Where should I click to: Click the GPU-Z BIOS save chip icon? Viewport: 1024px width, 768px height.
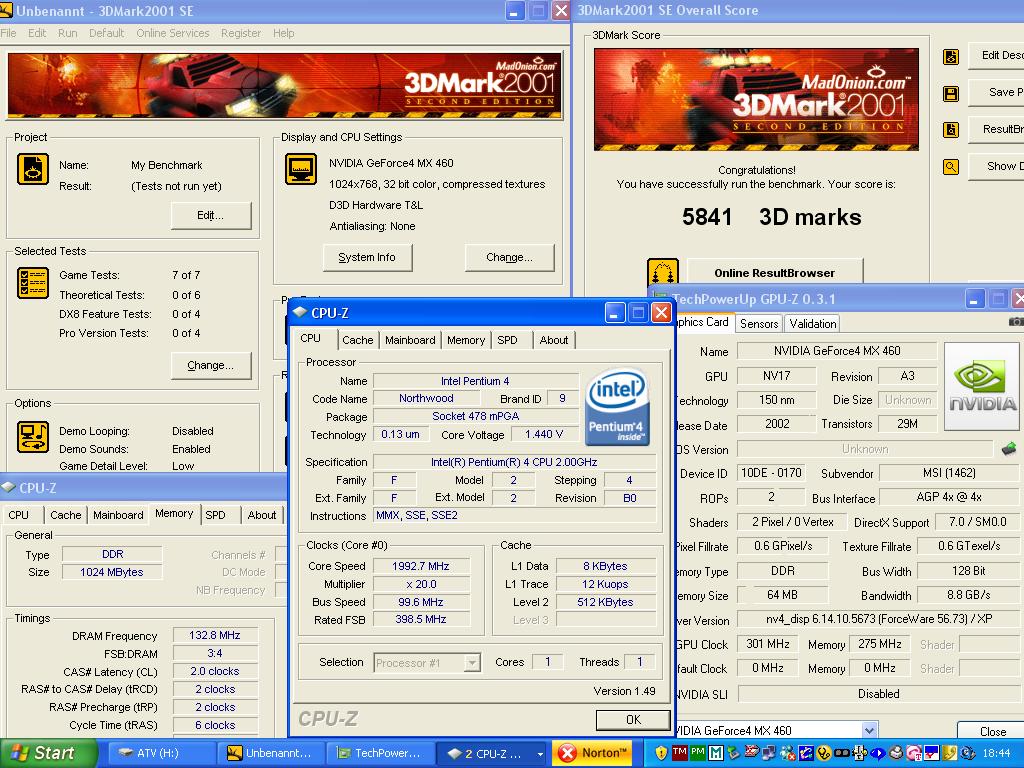(x=1008, y=448)
